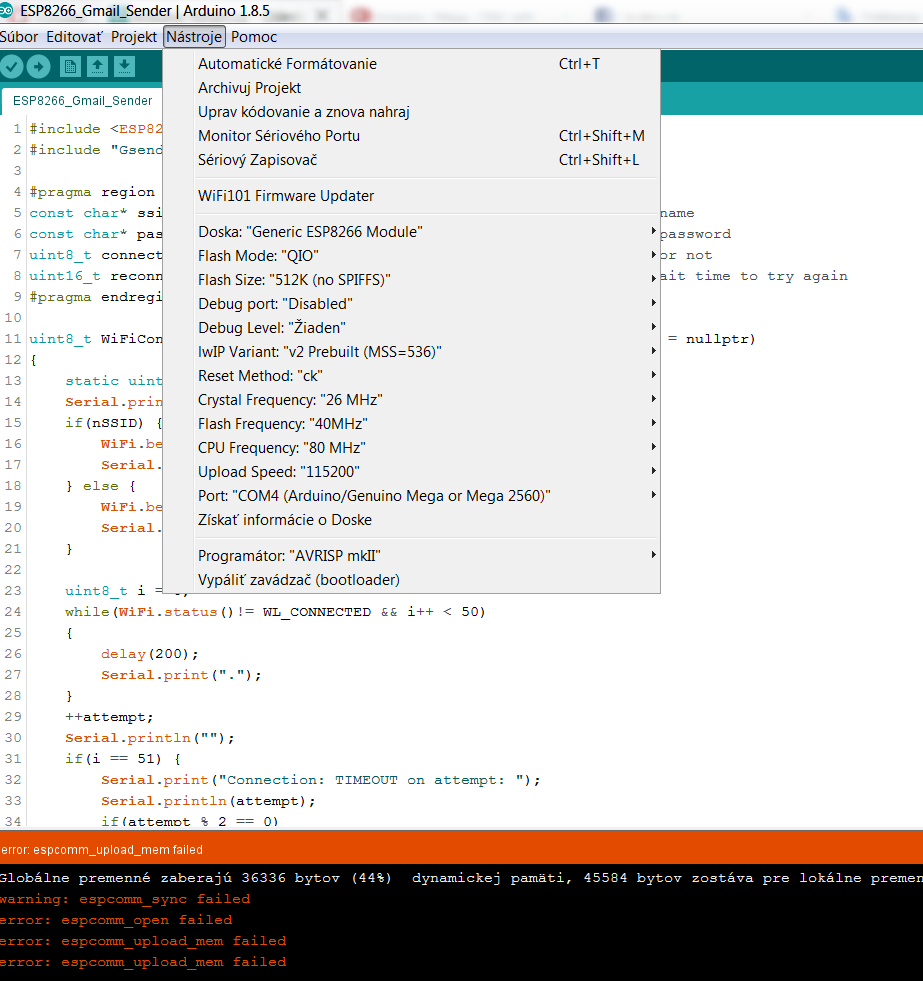Click the Upload arrow toolbar icon
The width and height of the screenshot is (923, 981).
[38, 67]
